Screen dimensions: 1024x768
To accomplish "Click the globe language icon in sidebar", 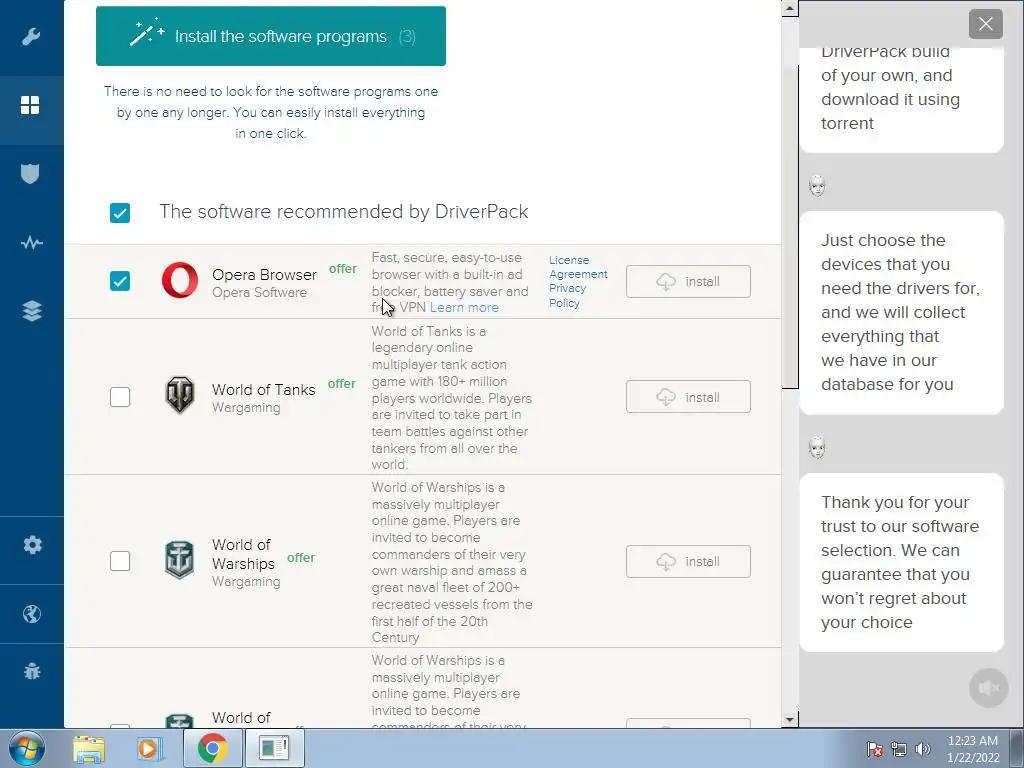I will pos(31,614).
